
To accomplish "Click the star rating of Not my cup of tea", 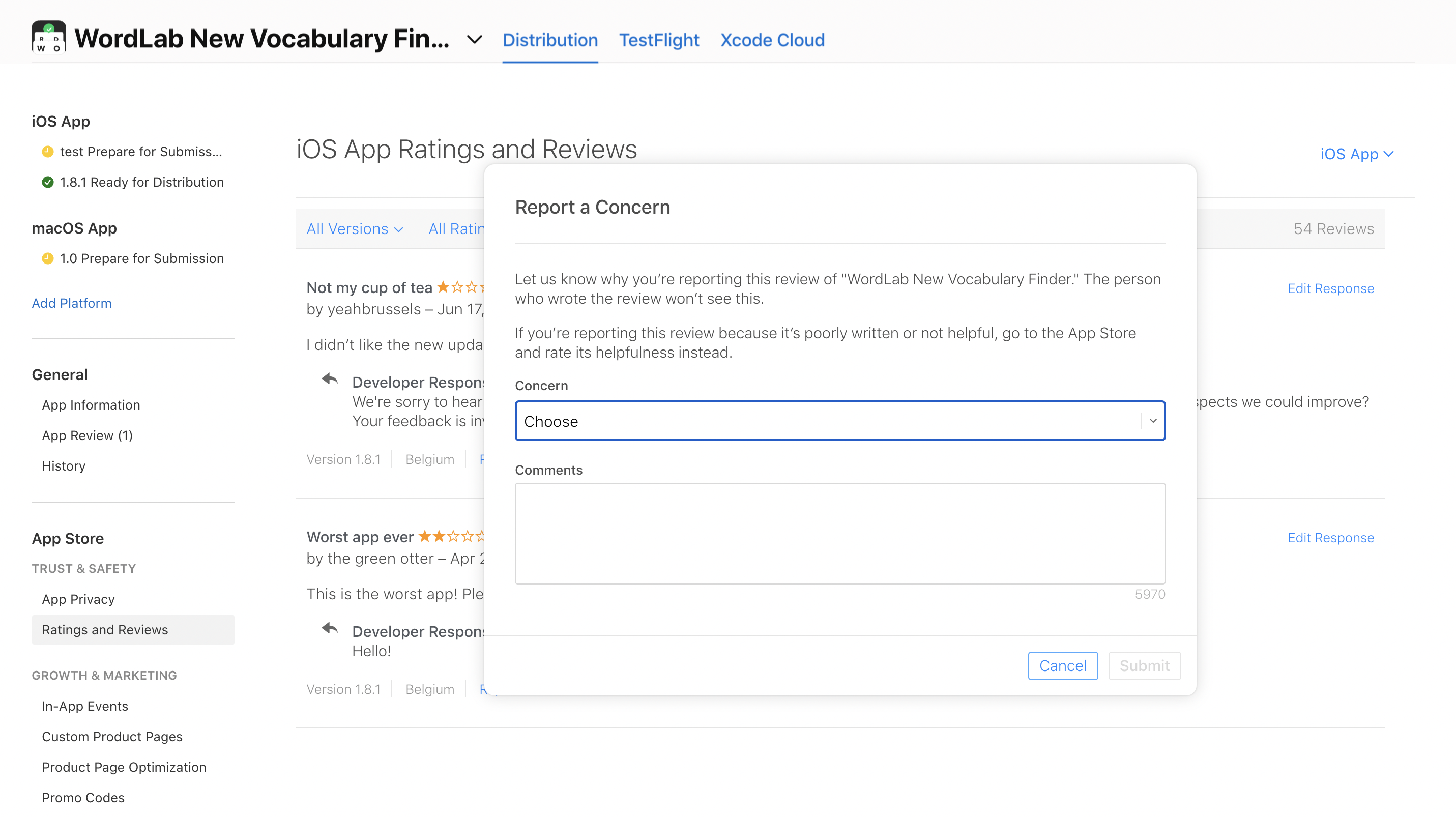I will 460,287.
